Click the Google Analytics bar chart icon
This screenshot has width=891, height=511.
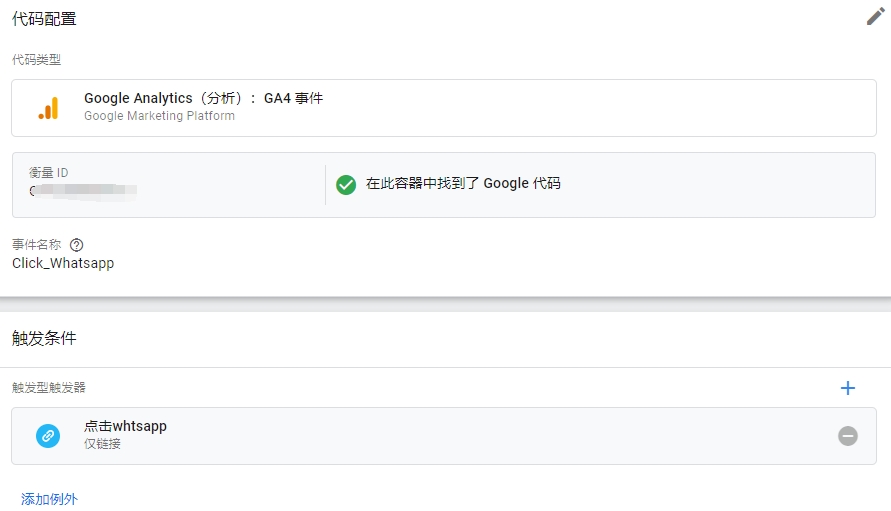pyautogui.click(x=48, y=108)
